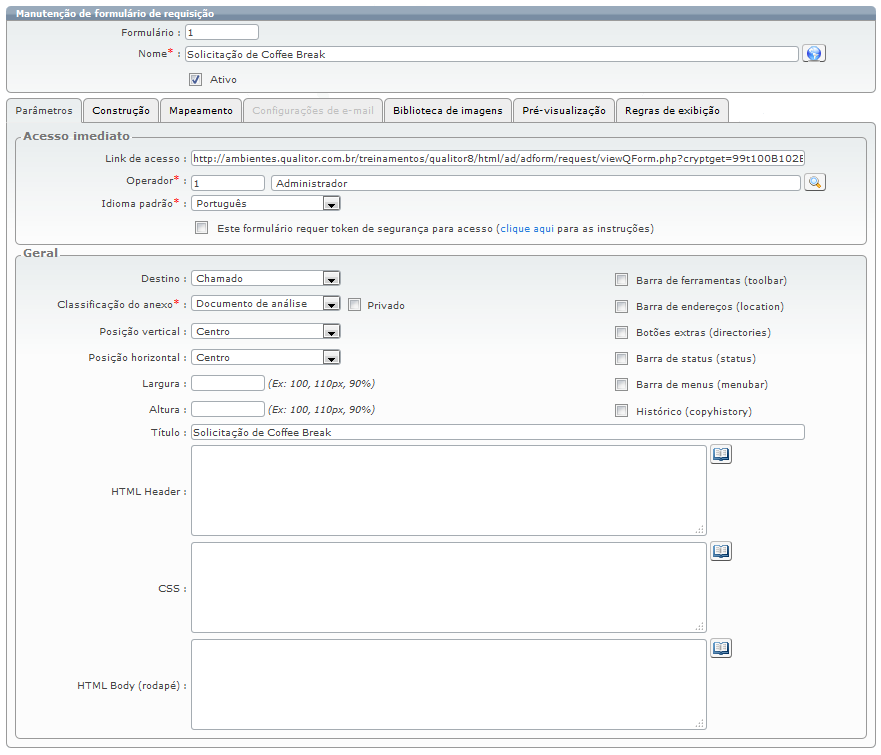Go to the Pré-visualização tab
881x755 pixels.
(x=564, y=110)
